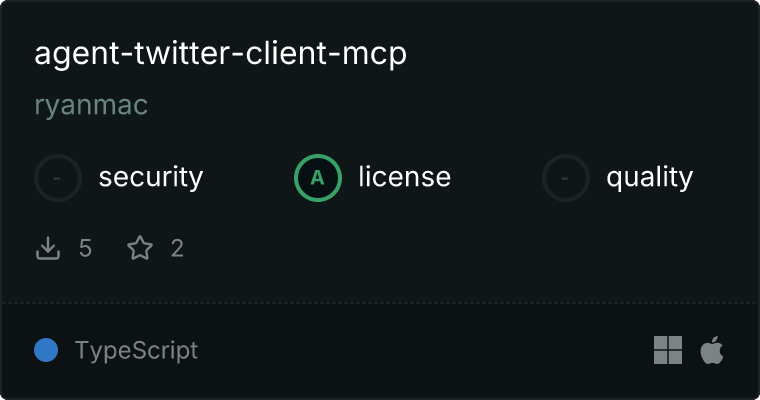Click the letter A in license badge
760x400 pixels.
point(317,178)
